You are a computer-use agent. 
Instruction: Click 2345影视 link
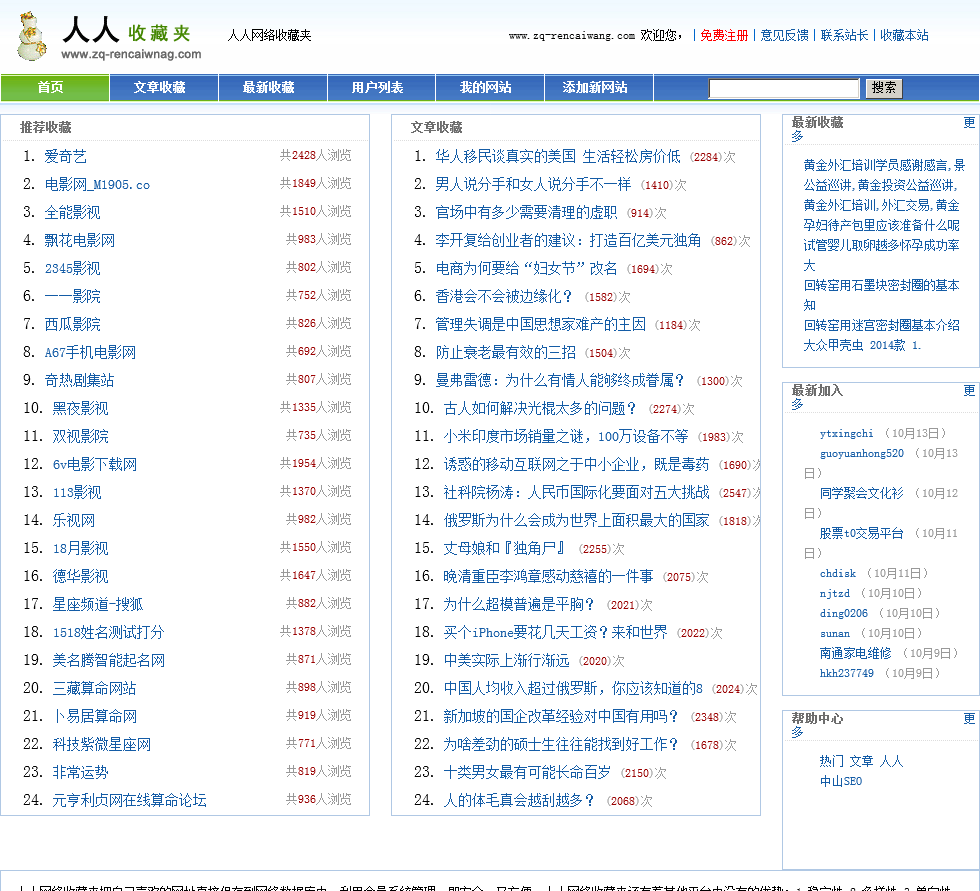click(72, 269)
